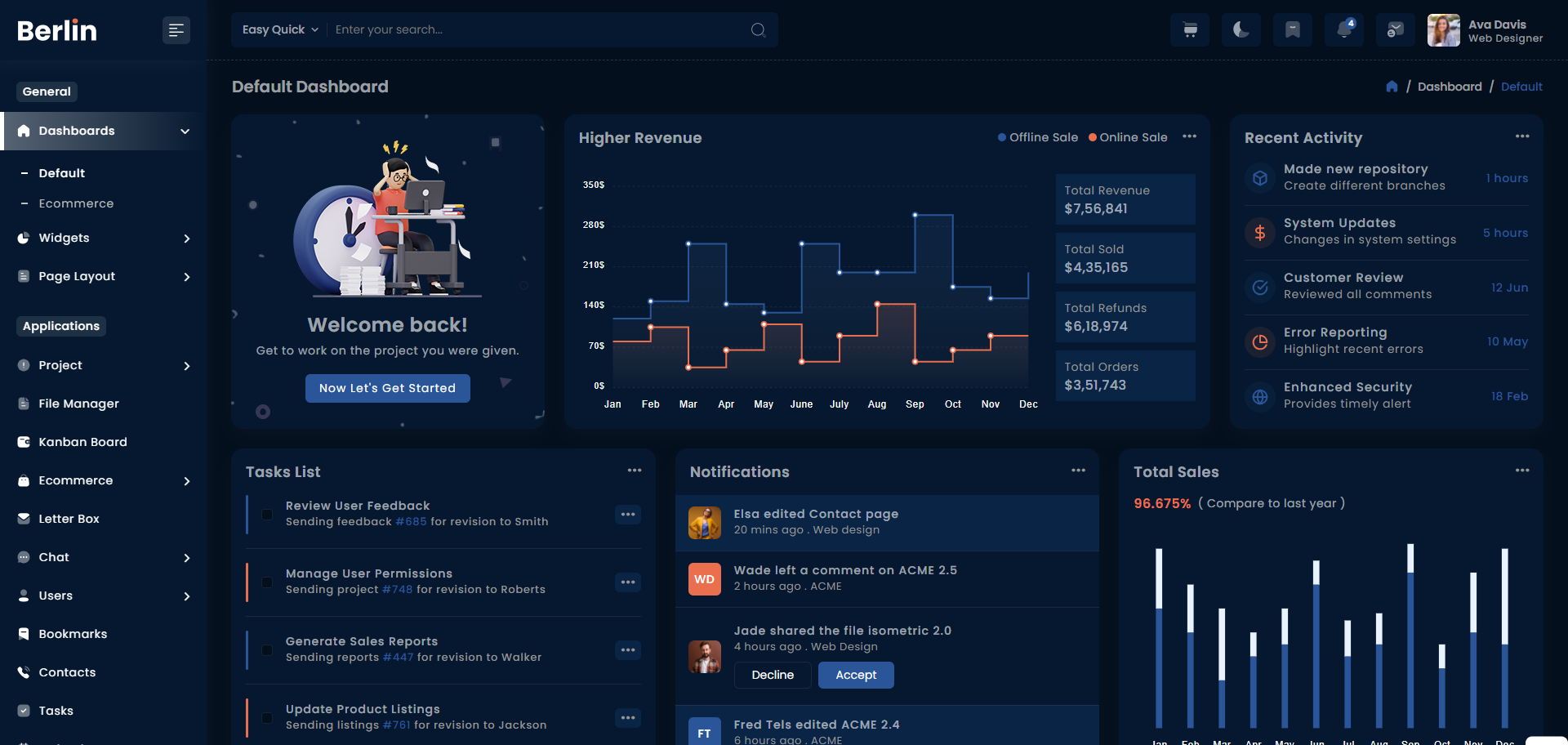Open notifications bell icon

pos(1343,30)
